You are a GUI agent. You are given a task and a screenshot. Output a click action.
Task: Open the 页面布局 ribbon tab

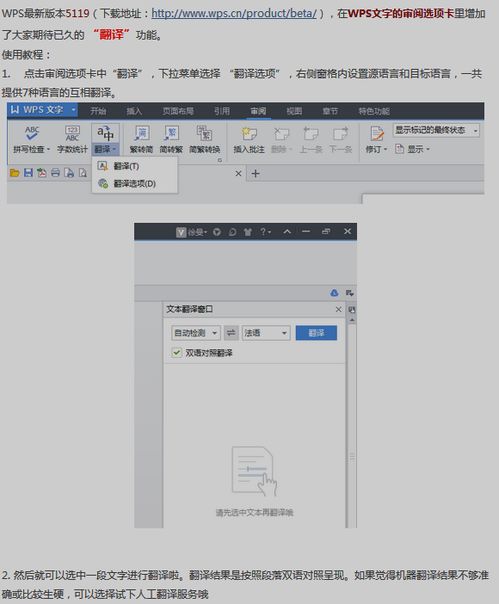(x=178, y=111)
